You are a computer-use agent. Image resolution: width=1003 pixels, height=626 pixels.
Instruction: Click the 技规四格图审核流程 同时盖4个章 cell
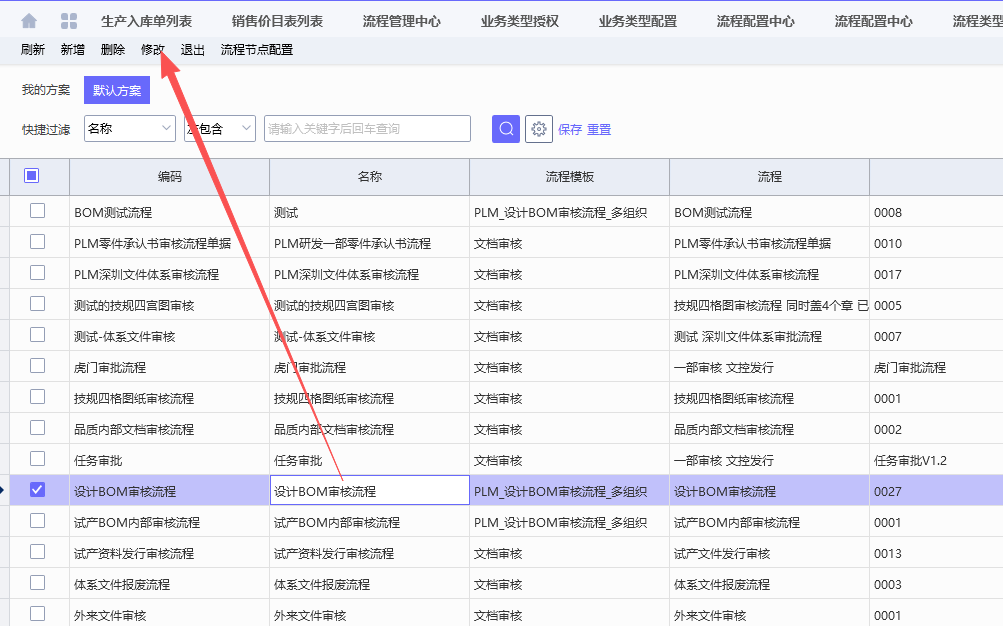[770, 306]
